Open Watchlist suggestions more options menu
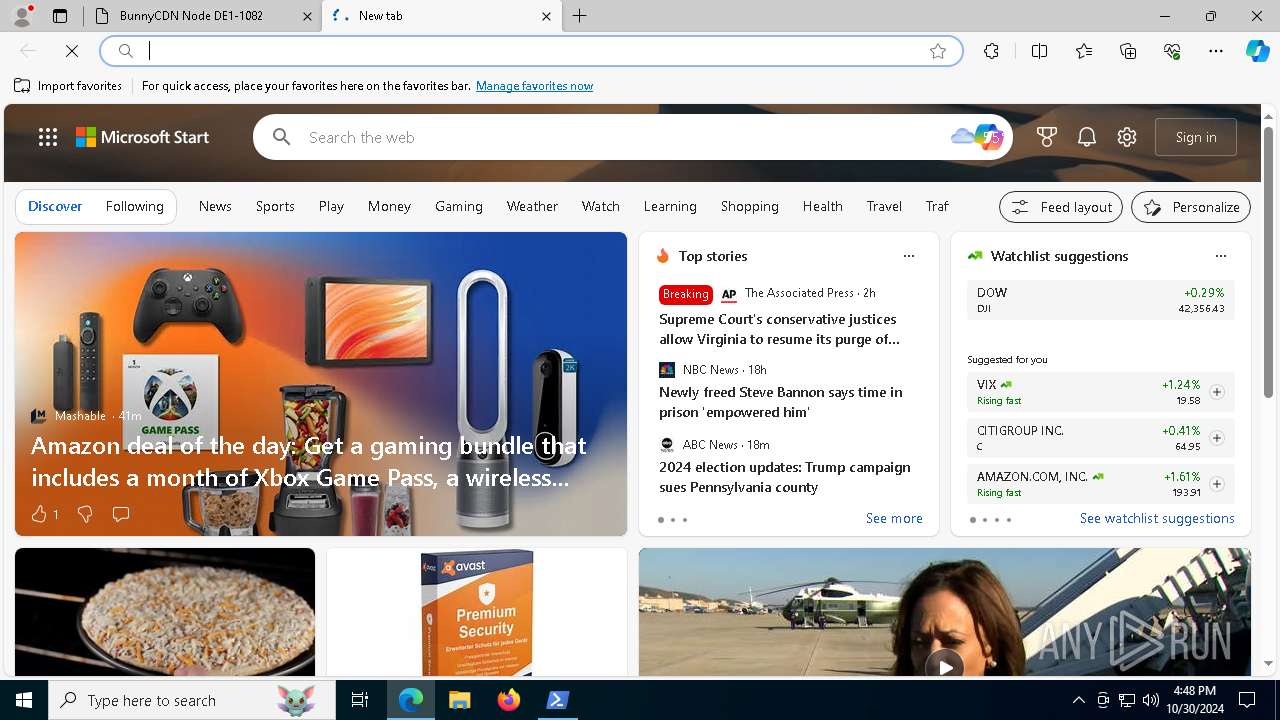This screenshot has width=1280, height=720. 1221,256
